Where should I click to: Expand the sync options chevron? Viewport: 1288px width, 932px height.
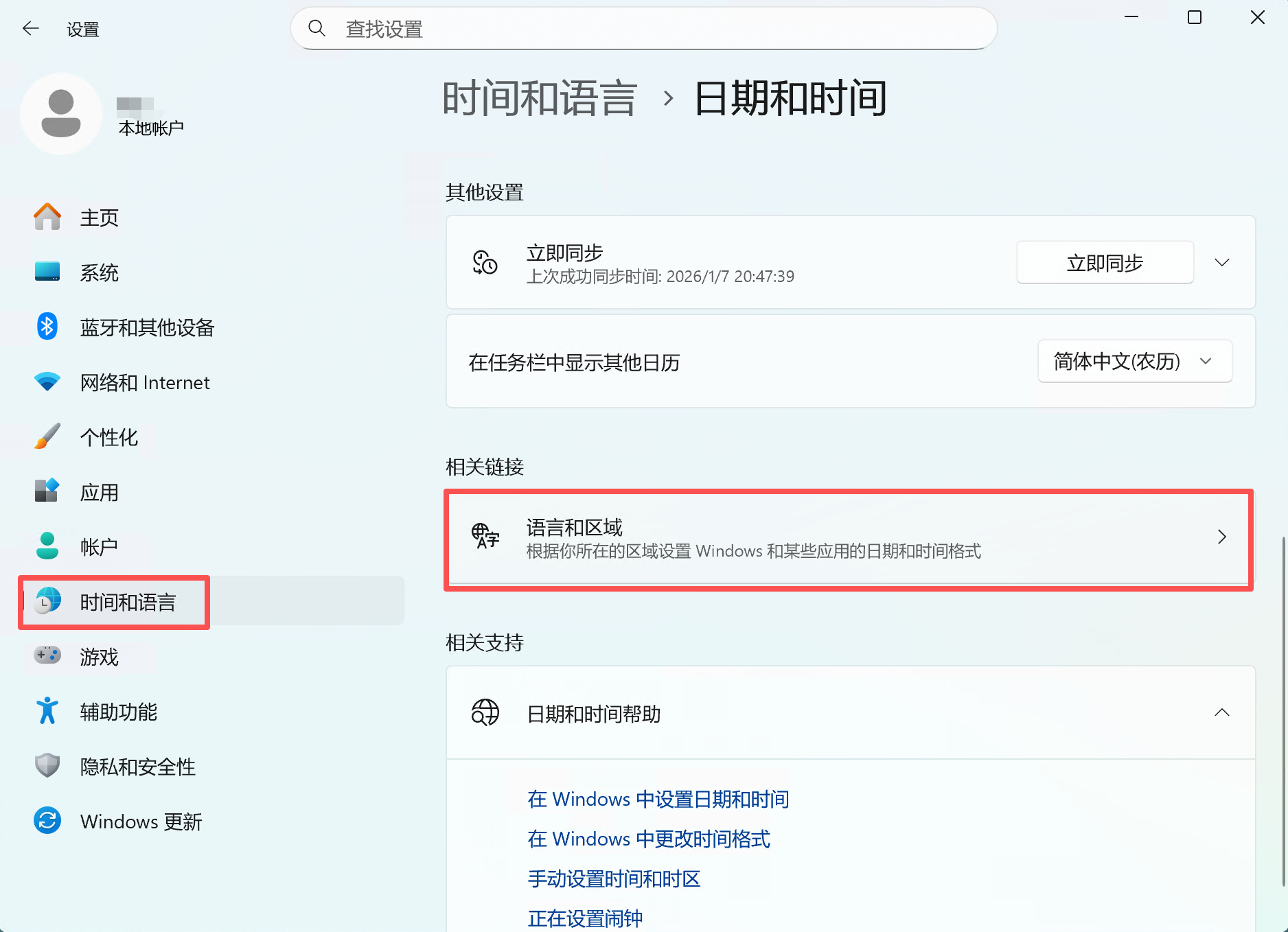point(1221,262)
